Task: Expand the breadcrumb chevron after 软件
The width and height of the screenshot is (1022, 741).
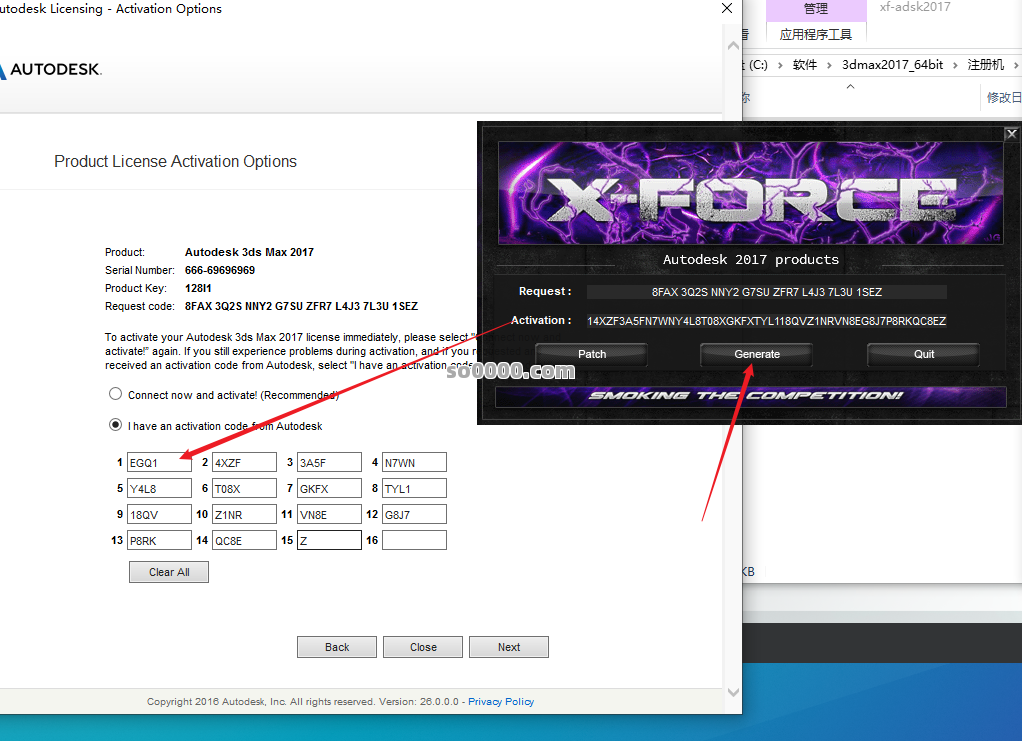Action: pos(829,65)
